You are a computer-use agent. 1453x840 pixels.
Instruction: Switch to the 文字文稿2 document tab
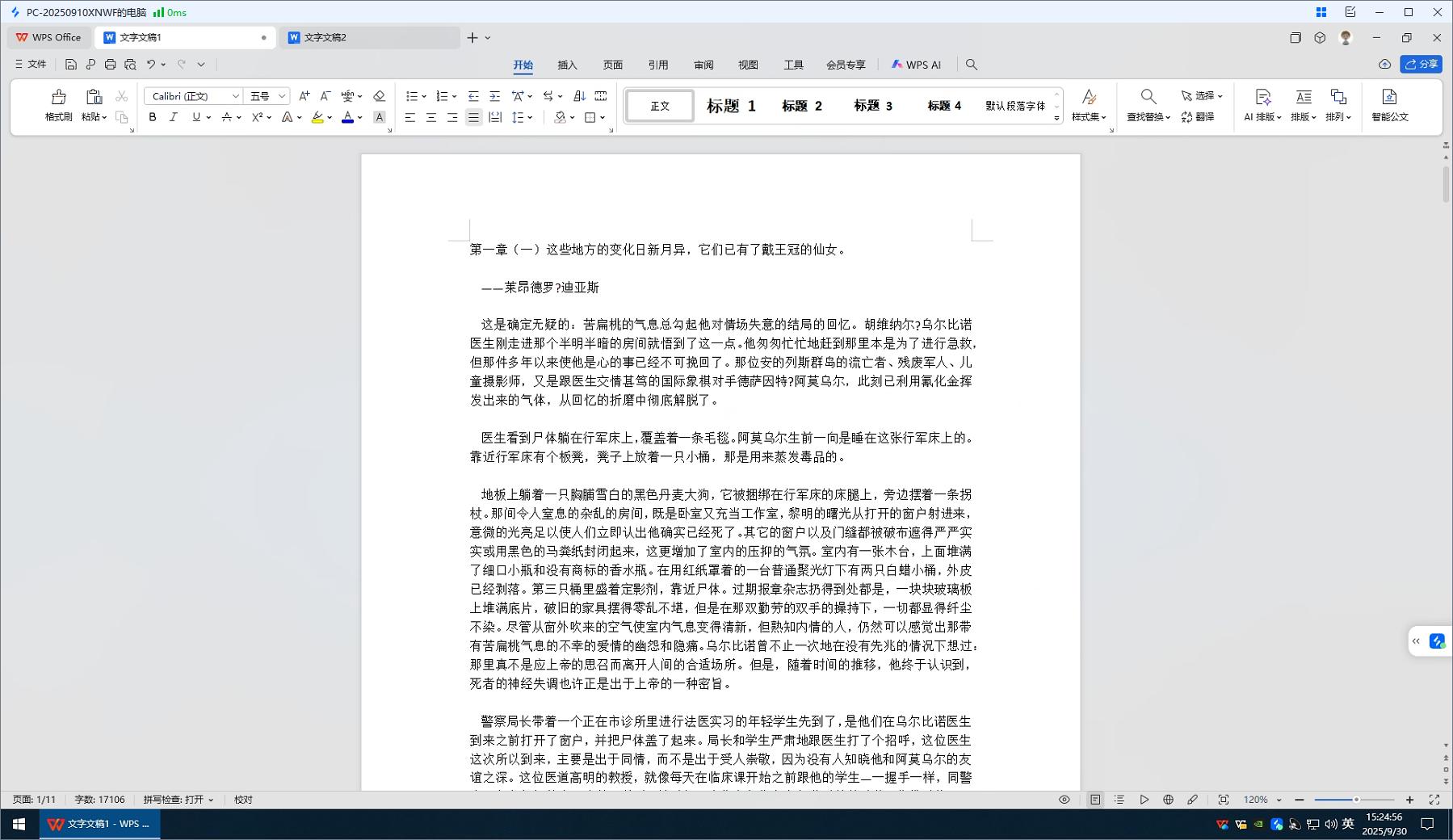click(325, 37)
